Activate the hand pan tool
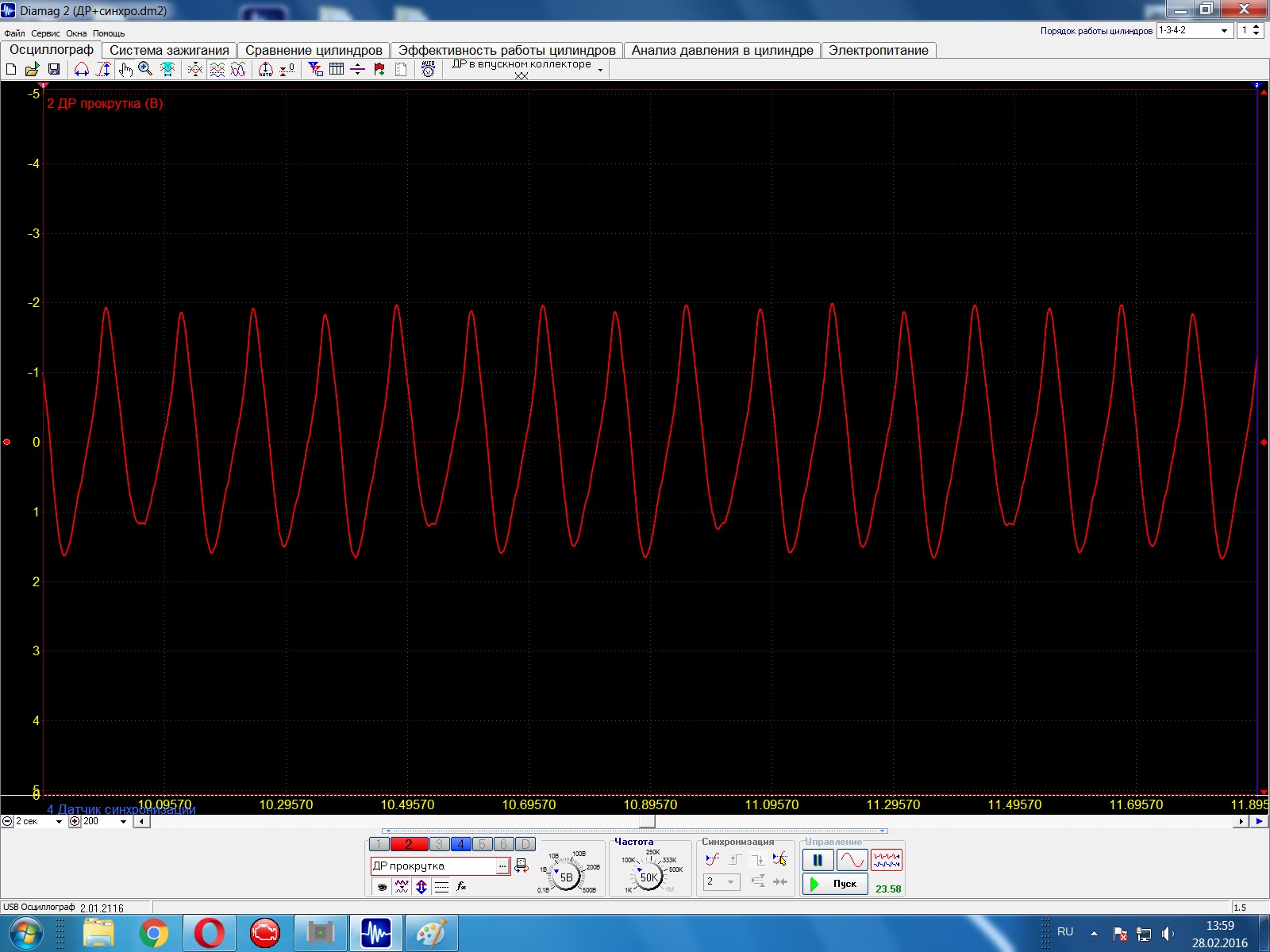This screenshot has height=952, width=1270. point(125,69)
